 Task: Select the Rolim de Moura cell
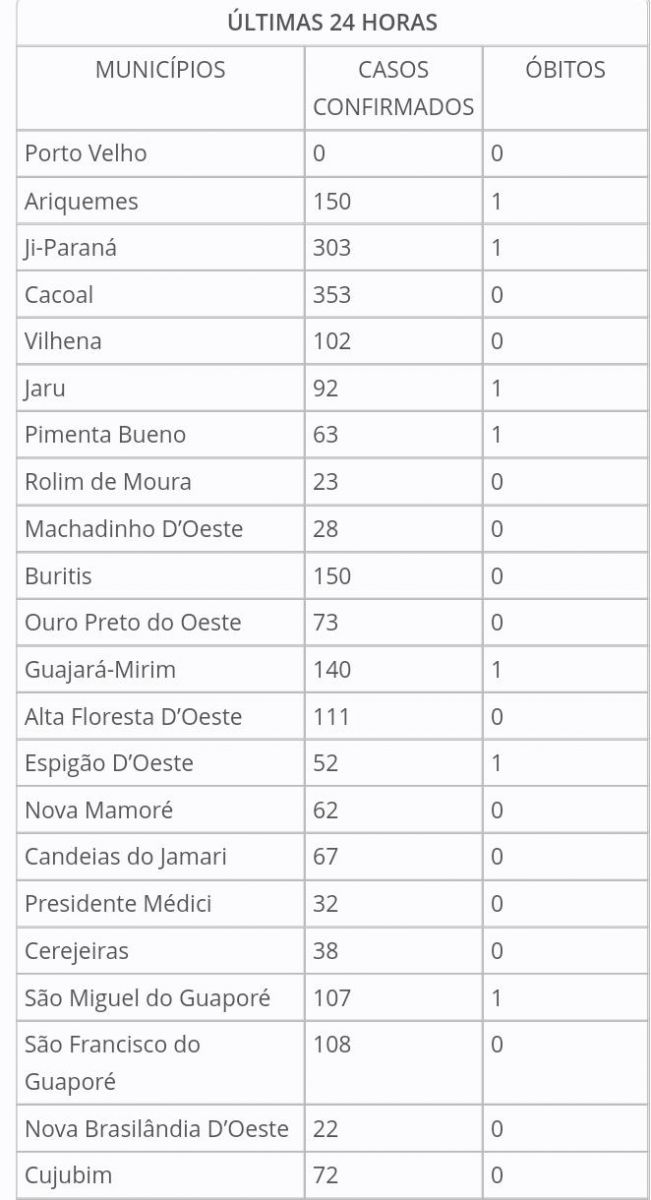(108, 482)
